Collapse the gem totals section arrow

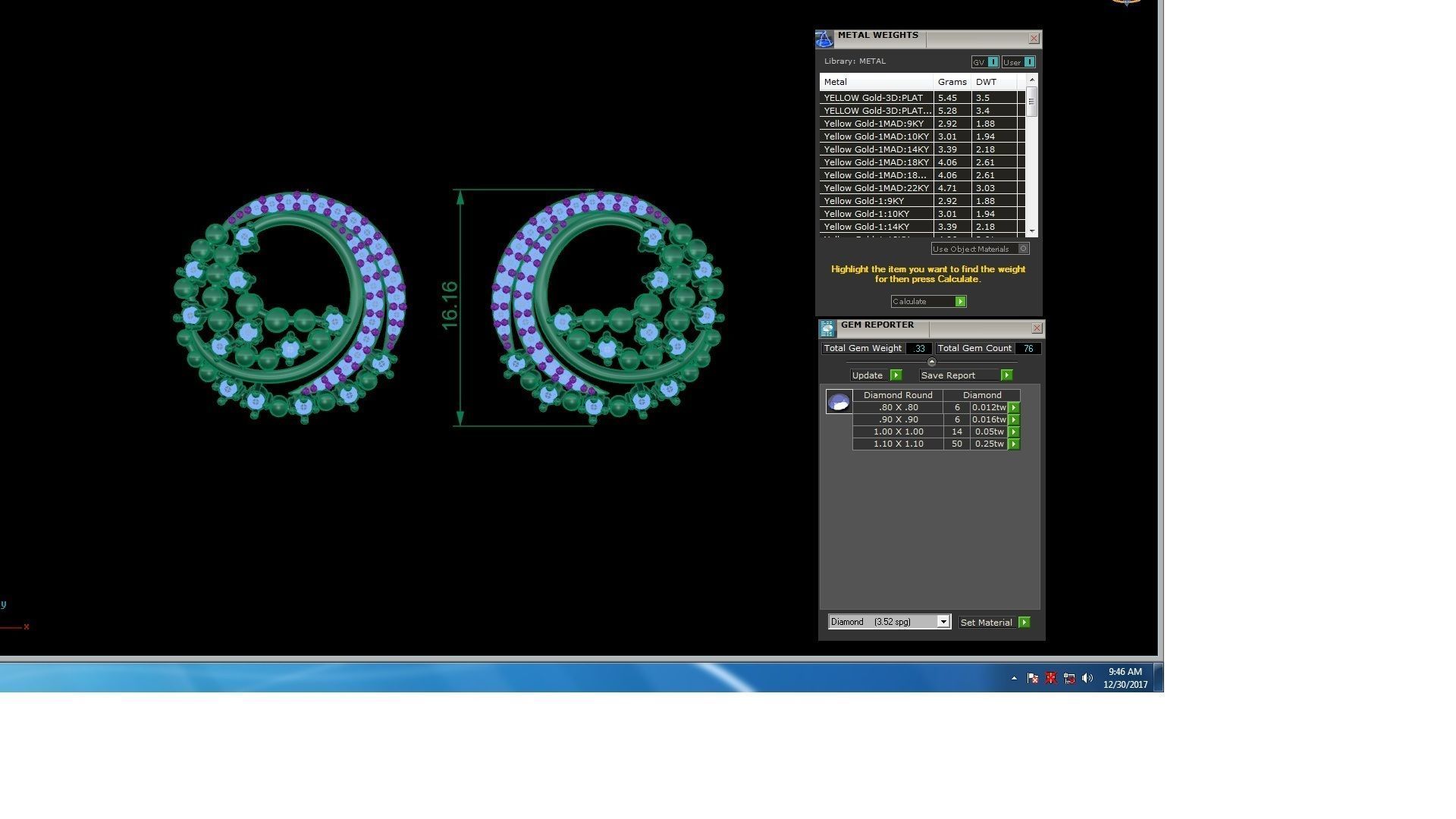point(932,362)
